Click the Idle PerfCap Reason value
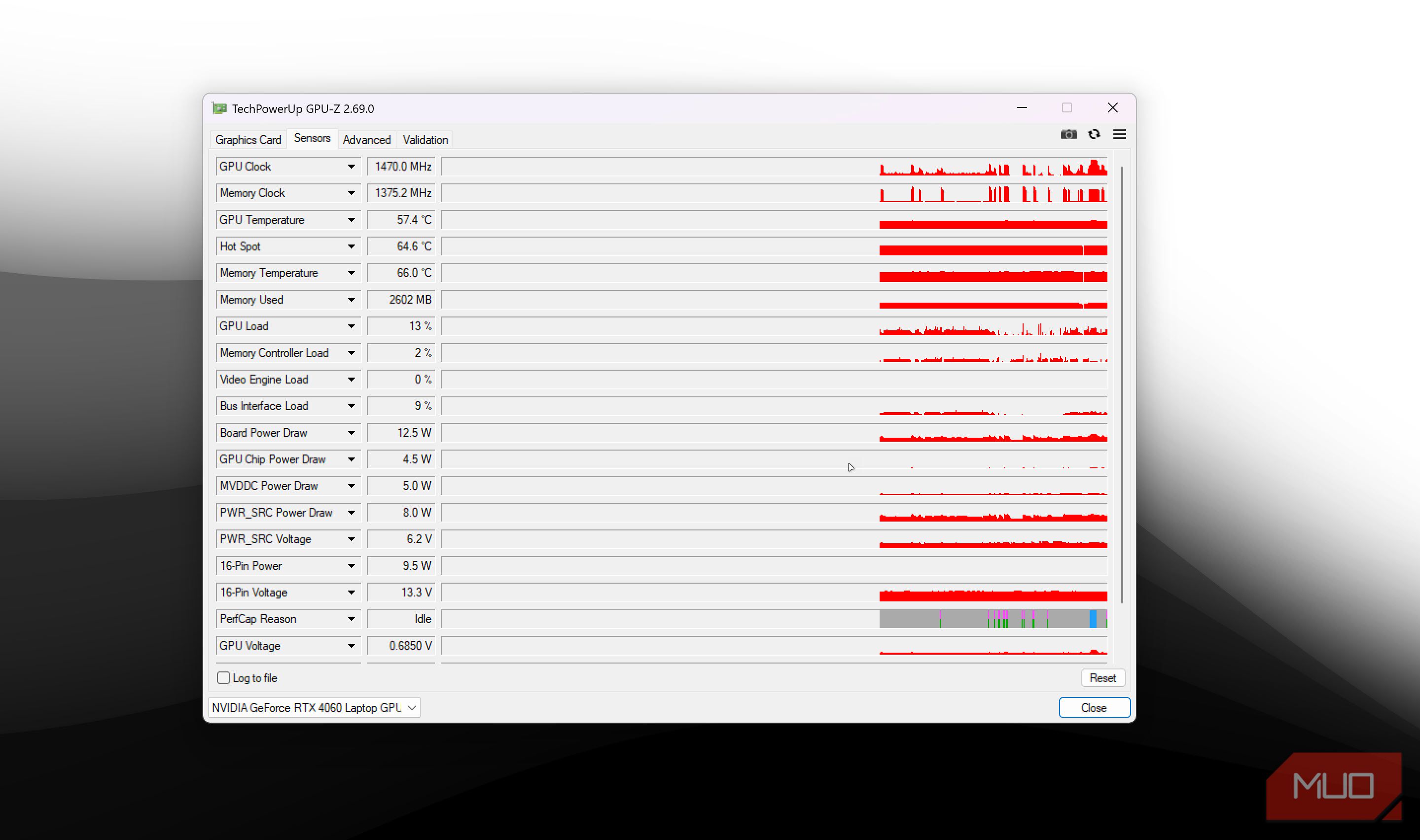1420x840 pixels. tap(401, 619)
